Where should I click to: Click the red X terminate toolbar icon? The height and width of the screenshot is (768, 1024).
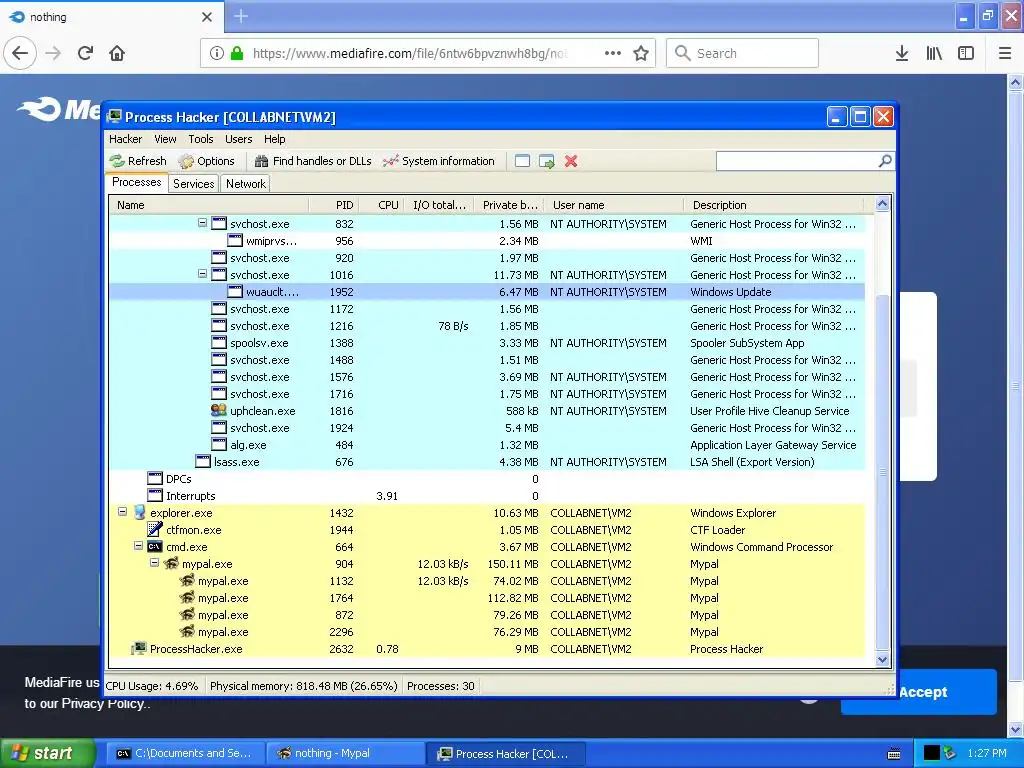571,161
